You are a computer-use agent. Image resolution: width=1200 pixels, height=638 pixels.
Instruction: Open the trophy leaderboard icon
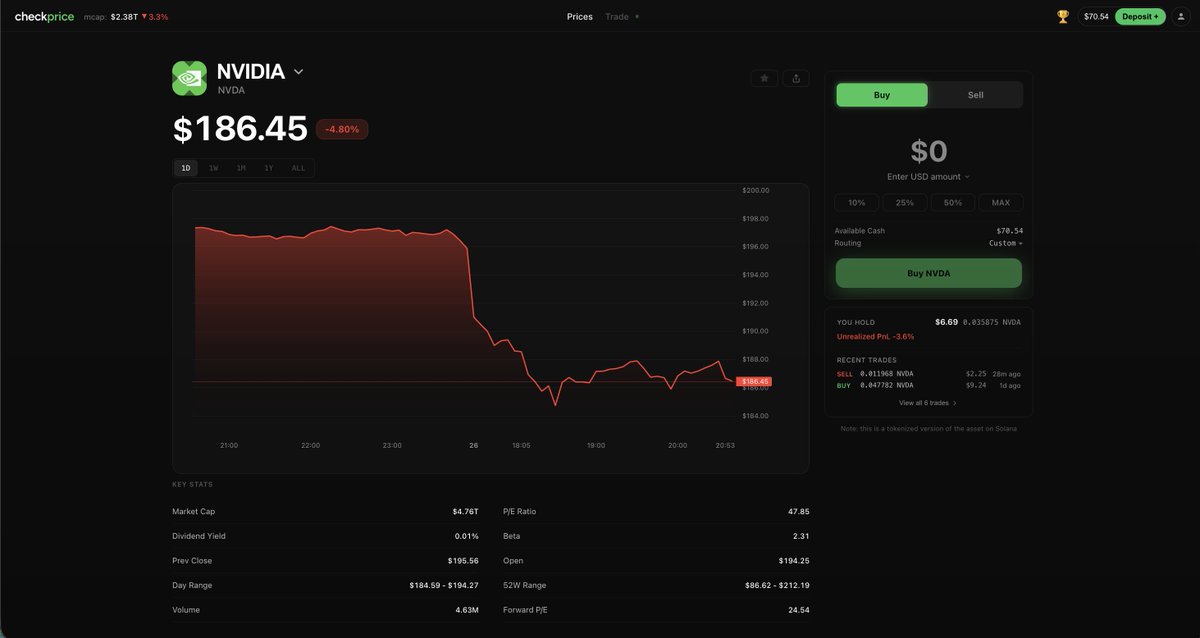pyautogui.click(x=1062, y=16)
